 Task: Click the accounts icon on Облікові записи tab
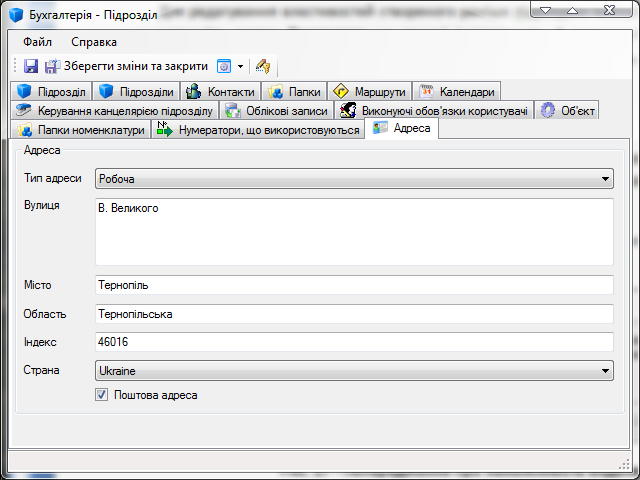[233, 111]
